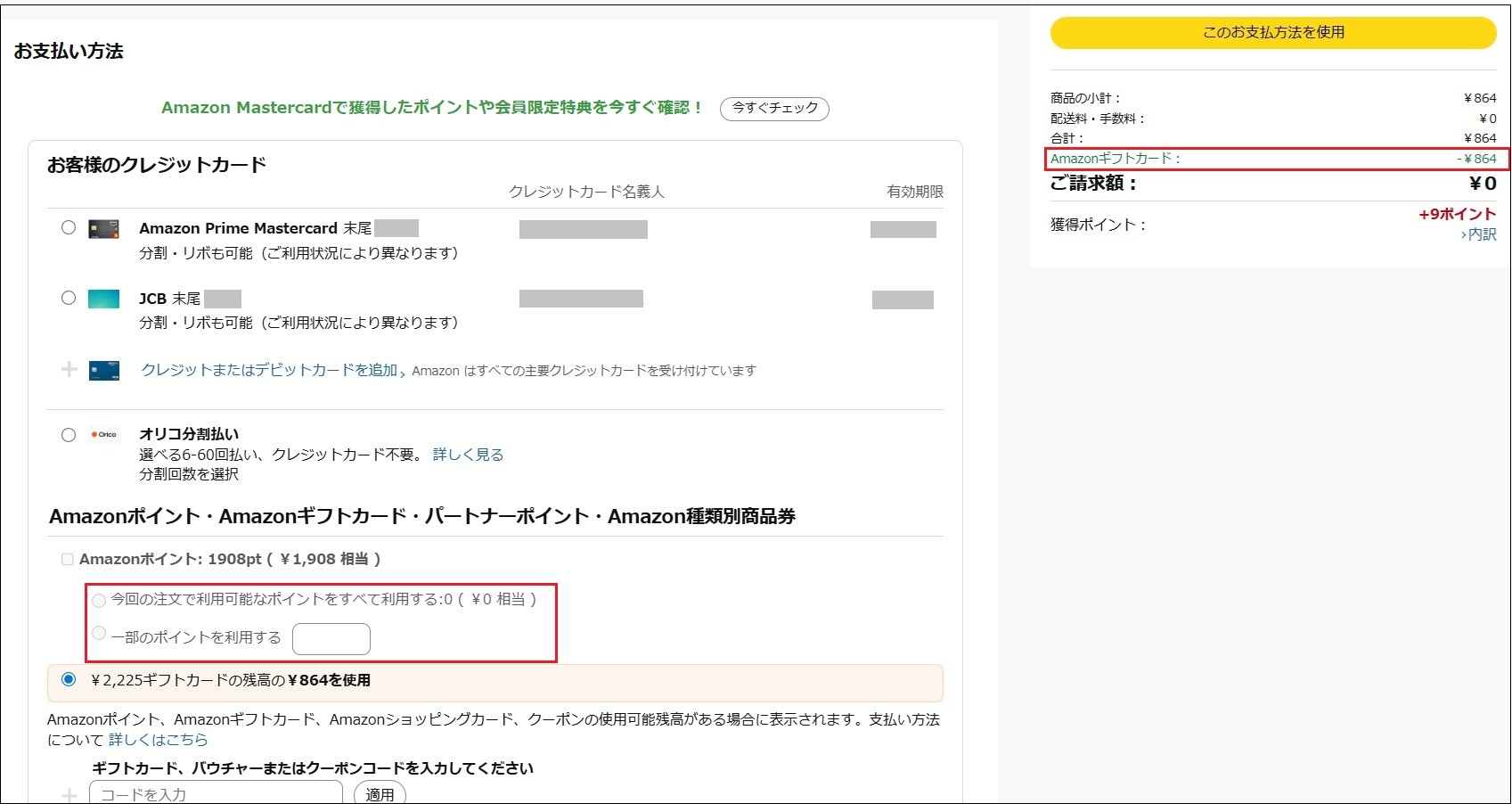The width and height of the screenshot is (1512, 804).
Task: Tick the Amazonポイント 1908pt checkbox
Action: pyautogui.click(x=67, y=560)
